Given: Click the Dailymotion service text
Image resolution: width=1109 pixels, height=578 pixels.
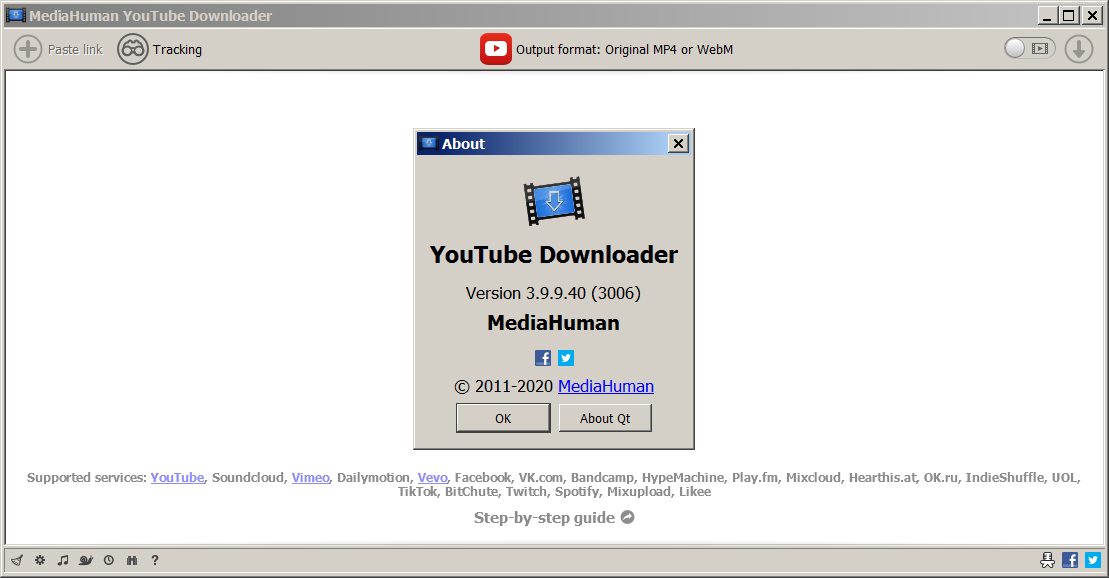Looking at the screenshot, I should click(373, 478).
